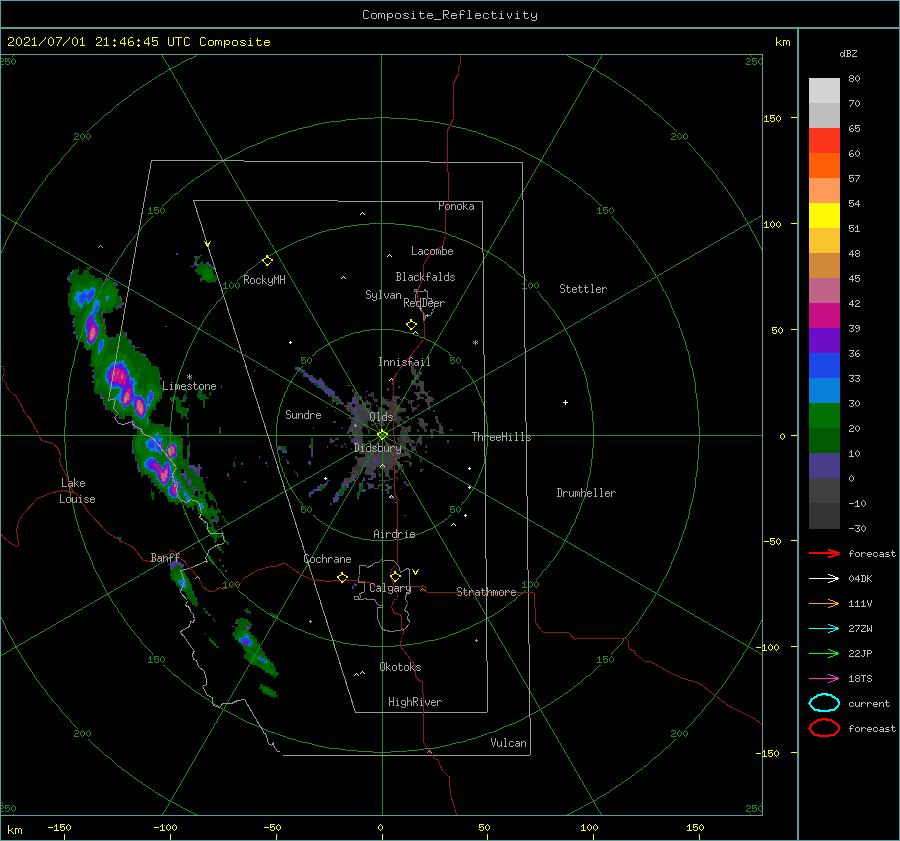The image size is (900, 841).
Task: Click the RedDeer city label
Action: tap(424, 303)
